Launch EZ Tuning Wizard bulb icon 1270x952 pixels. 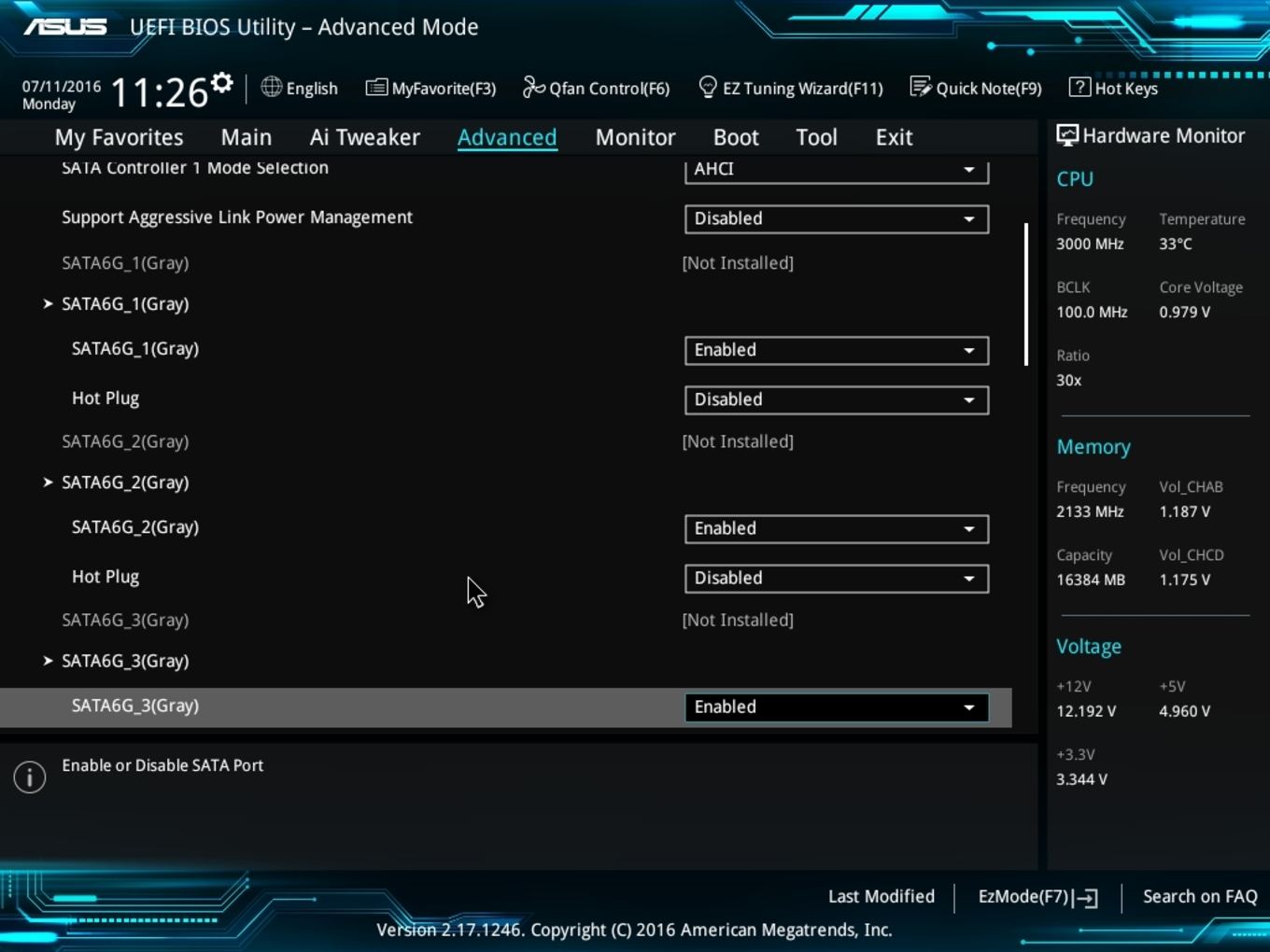click(708, 88)
